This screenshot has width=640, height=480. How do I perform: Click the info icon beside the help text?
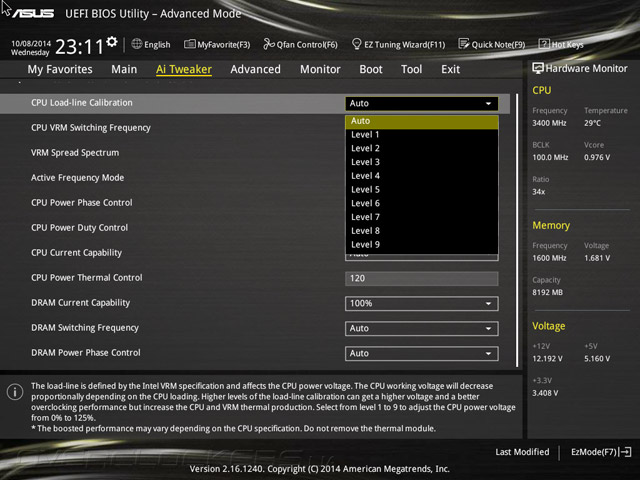click(x=15, y=392)
